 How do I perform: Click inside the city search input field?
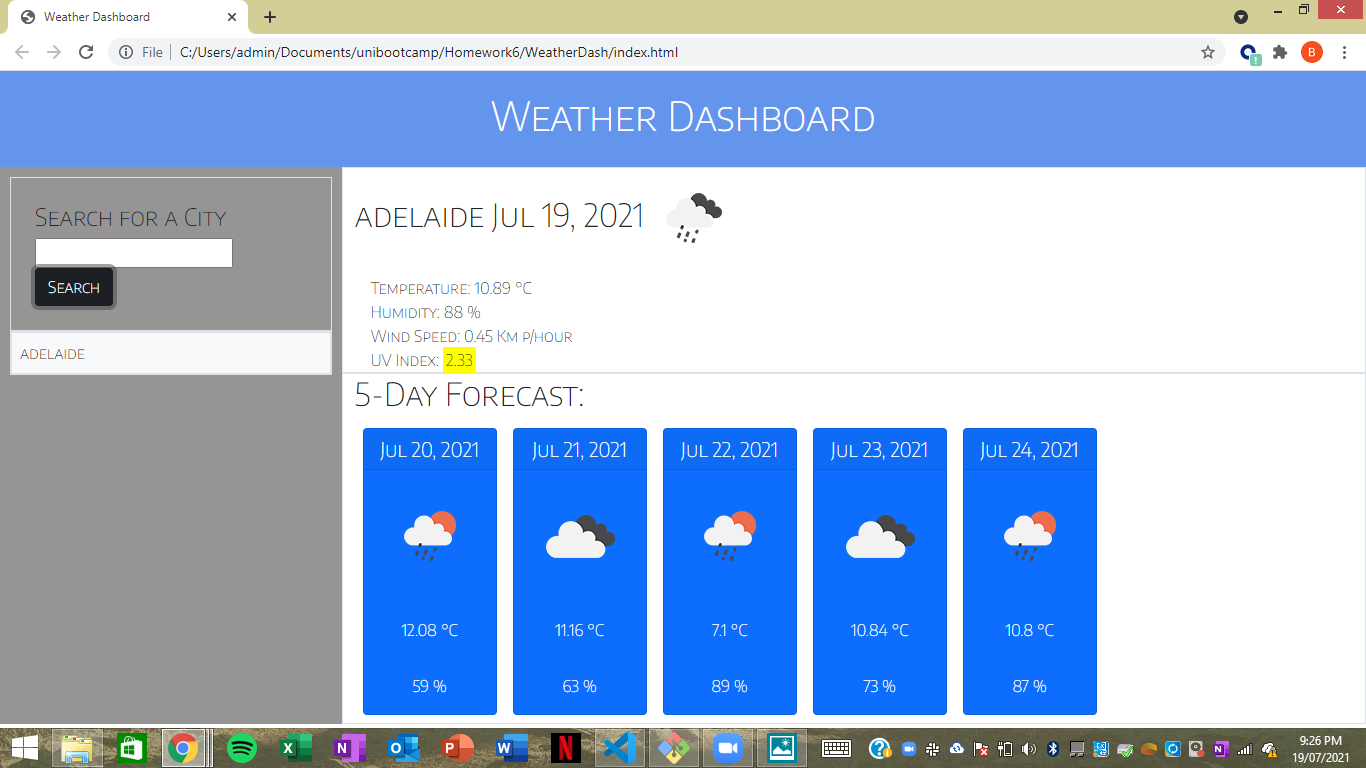tap(133, 252)
